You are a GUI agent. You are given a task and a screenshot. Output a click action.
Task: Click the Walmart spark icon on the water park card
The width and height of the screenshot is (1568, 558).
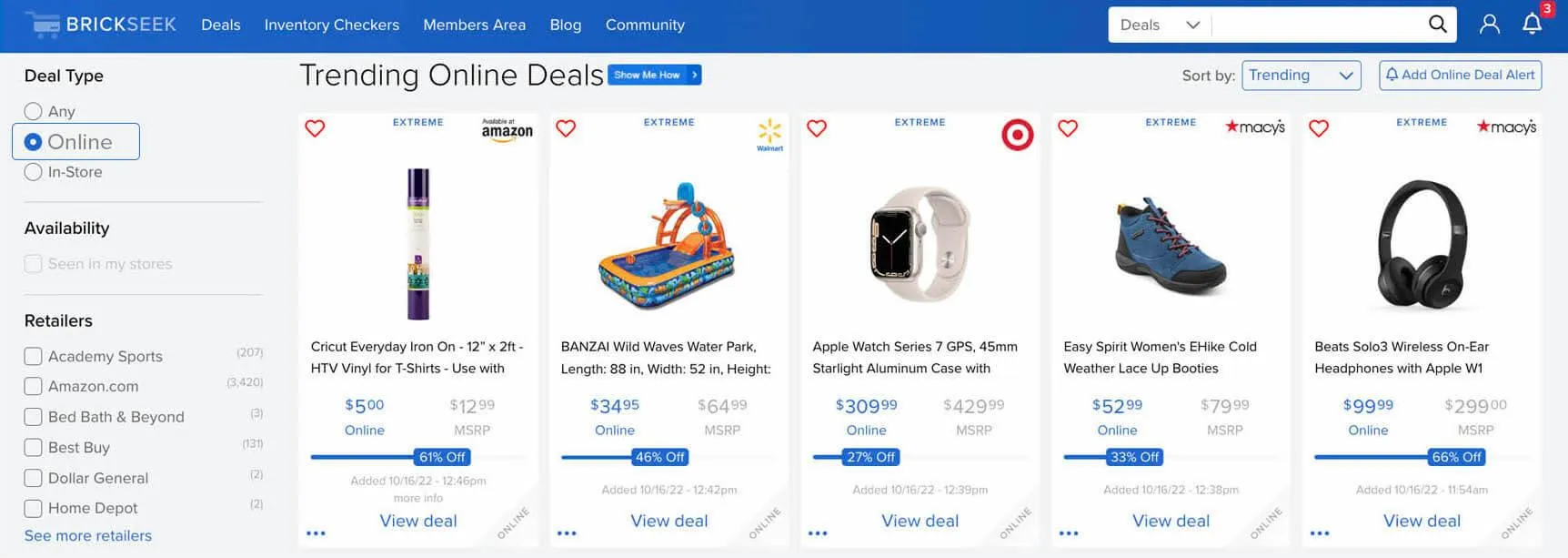click(x=769, y=133)
